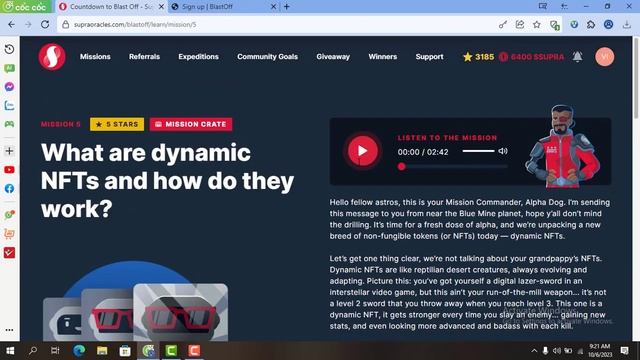Open Windows Start menu
The width and height of the screenshot is (640, 360).
(10, 351)
